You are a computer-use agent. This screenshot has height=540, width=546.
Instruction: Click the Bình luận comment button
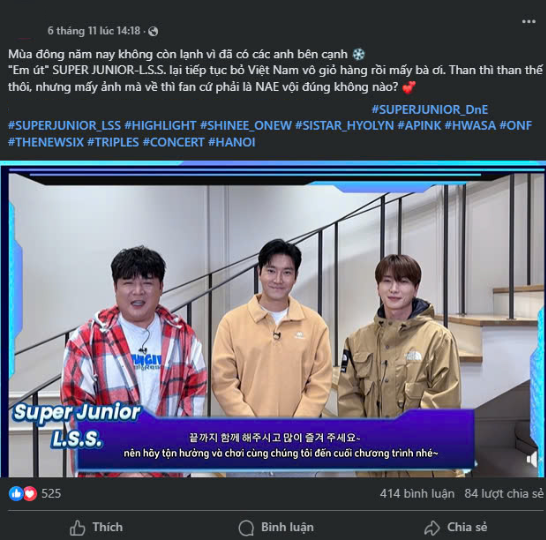point(276,527)
